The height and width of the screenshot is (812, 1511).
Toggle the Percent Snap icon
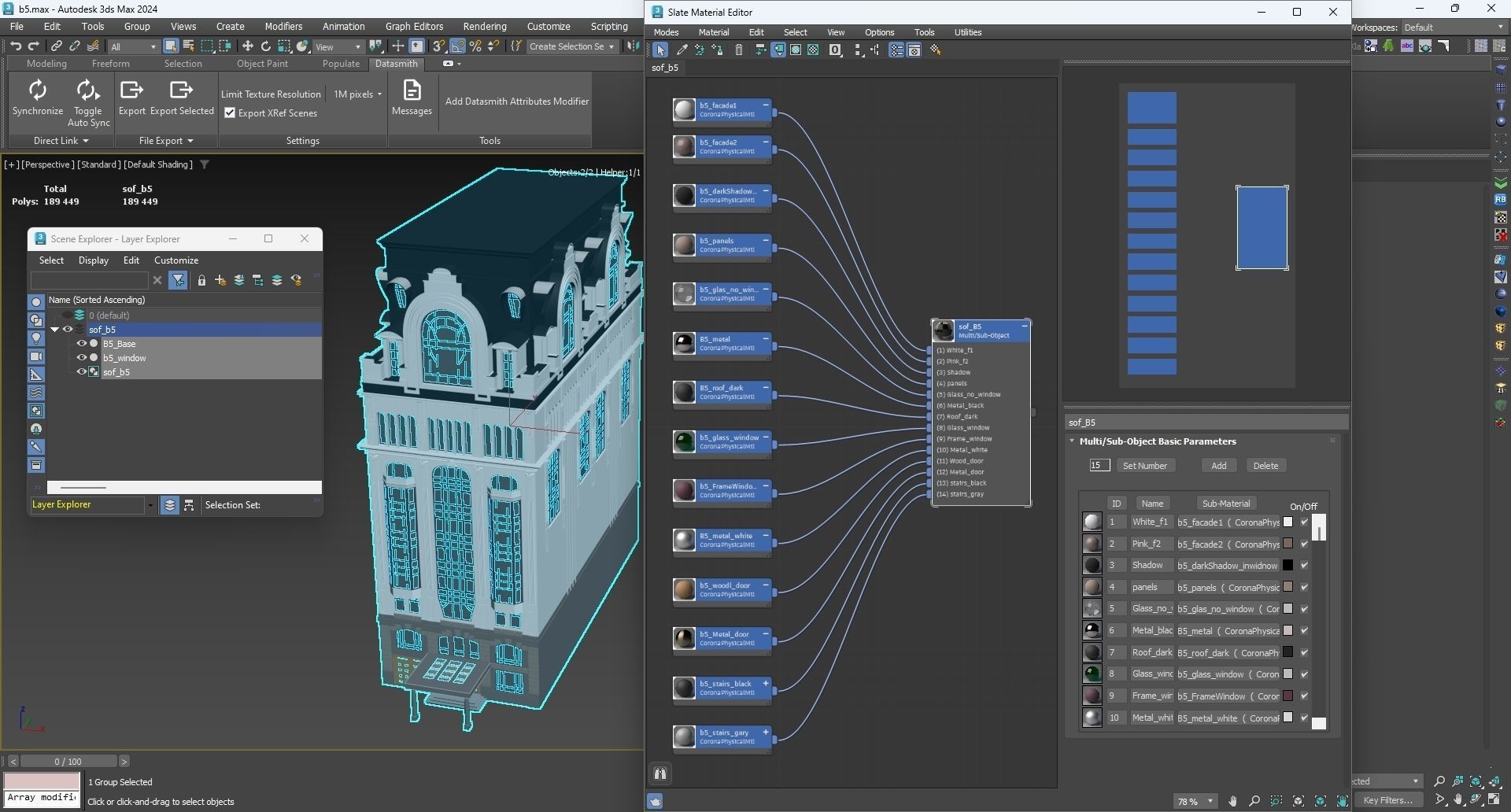click(475, 46)
